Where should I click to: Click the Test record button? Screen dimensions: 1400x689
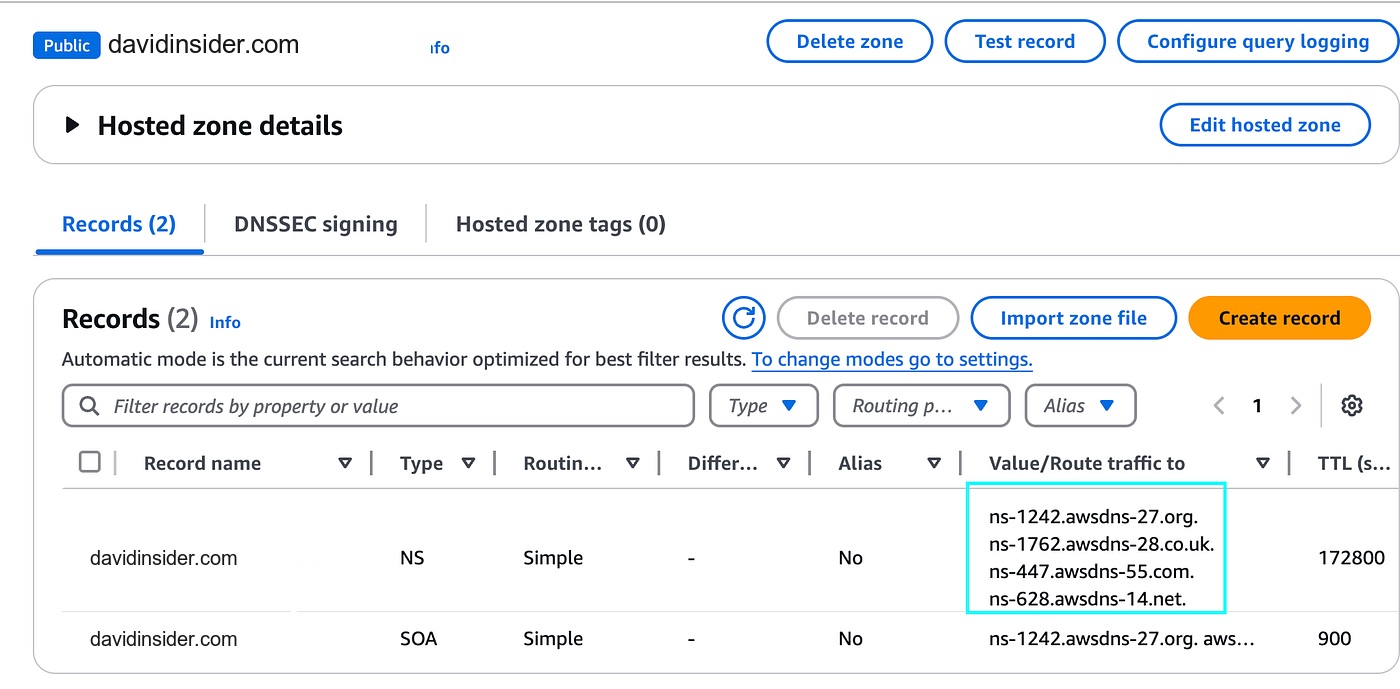(1025, 42)
